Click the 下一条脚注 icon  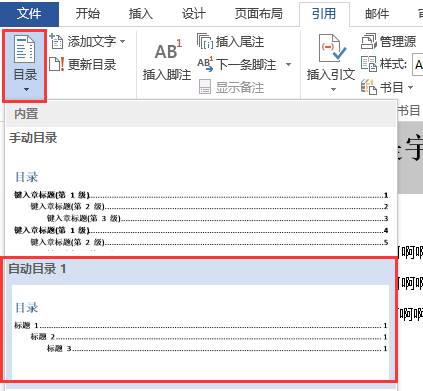click(205, 64)
